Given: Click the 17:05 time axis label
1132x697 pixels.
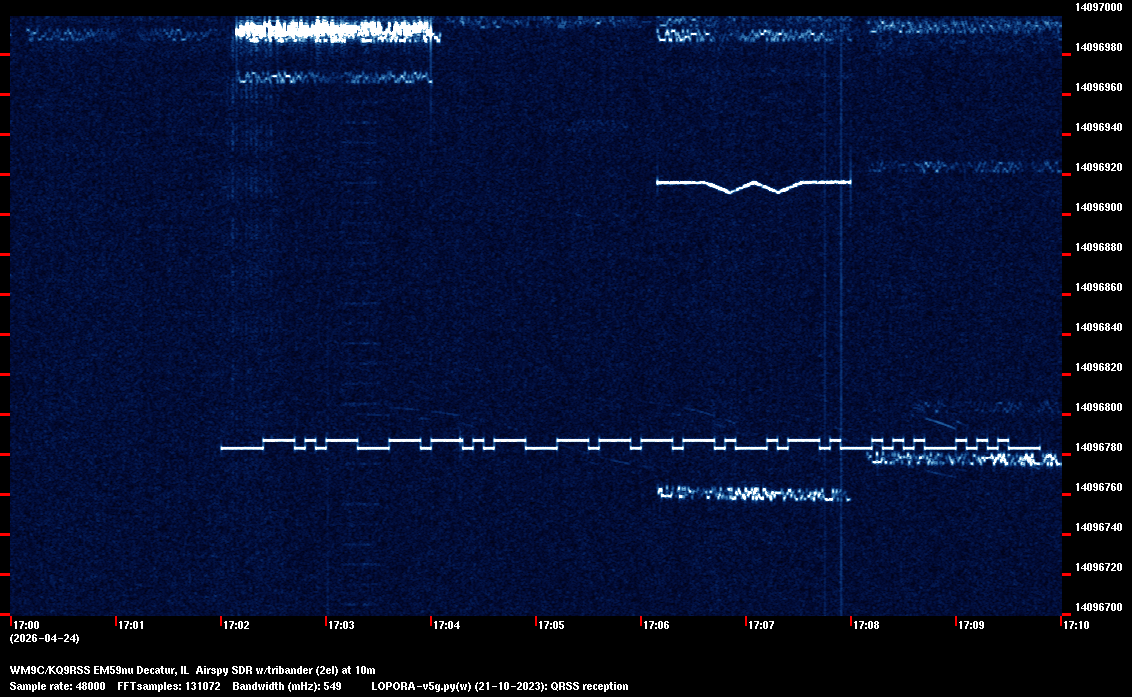Looking at the screenshot, I should point(551,625).
